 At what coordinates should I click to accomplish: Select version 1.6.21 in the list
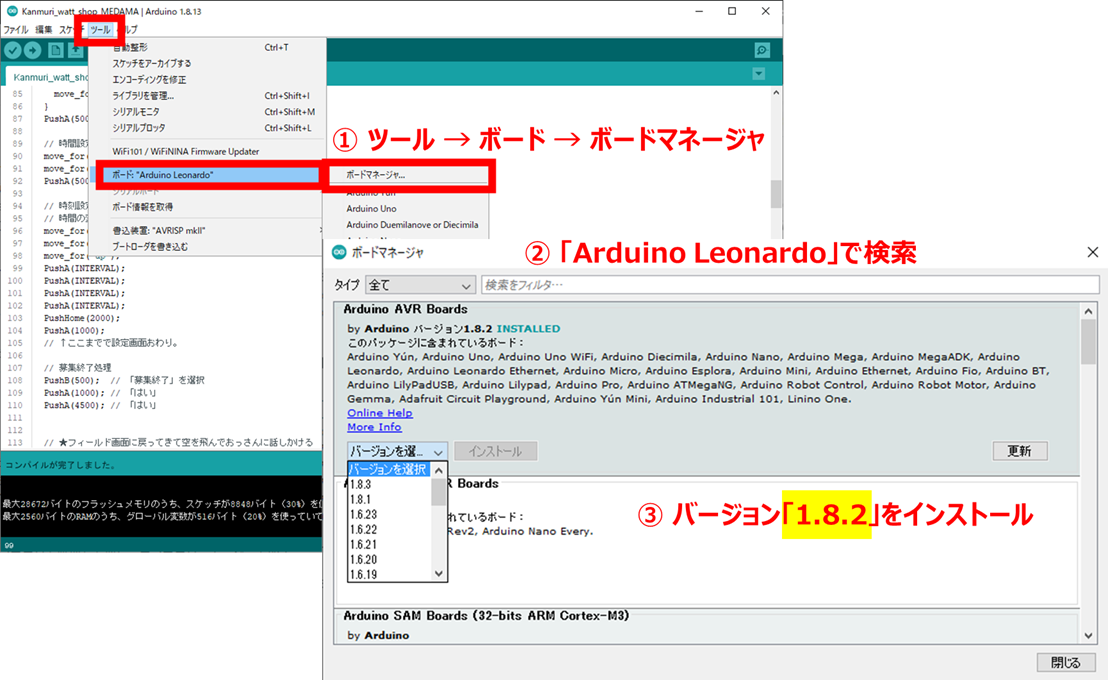(x=389, y=544)
